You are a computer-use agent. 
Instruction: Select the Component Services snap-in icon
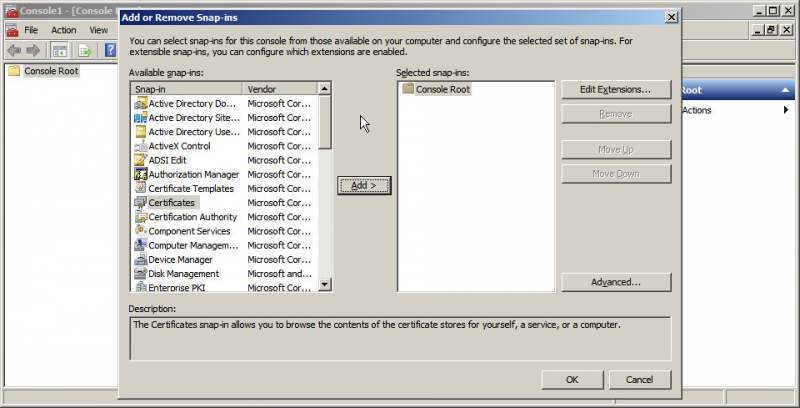(140, 231)
